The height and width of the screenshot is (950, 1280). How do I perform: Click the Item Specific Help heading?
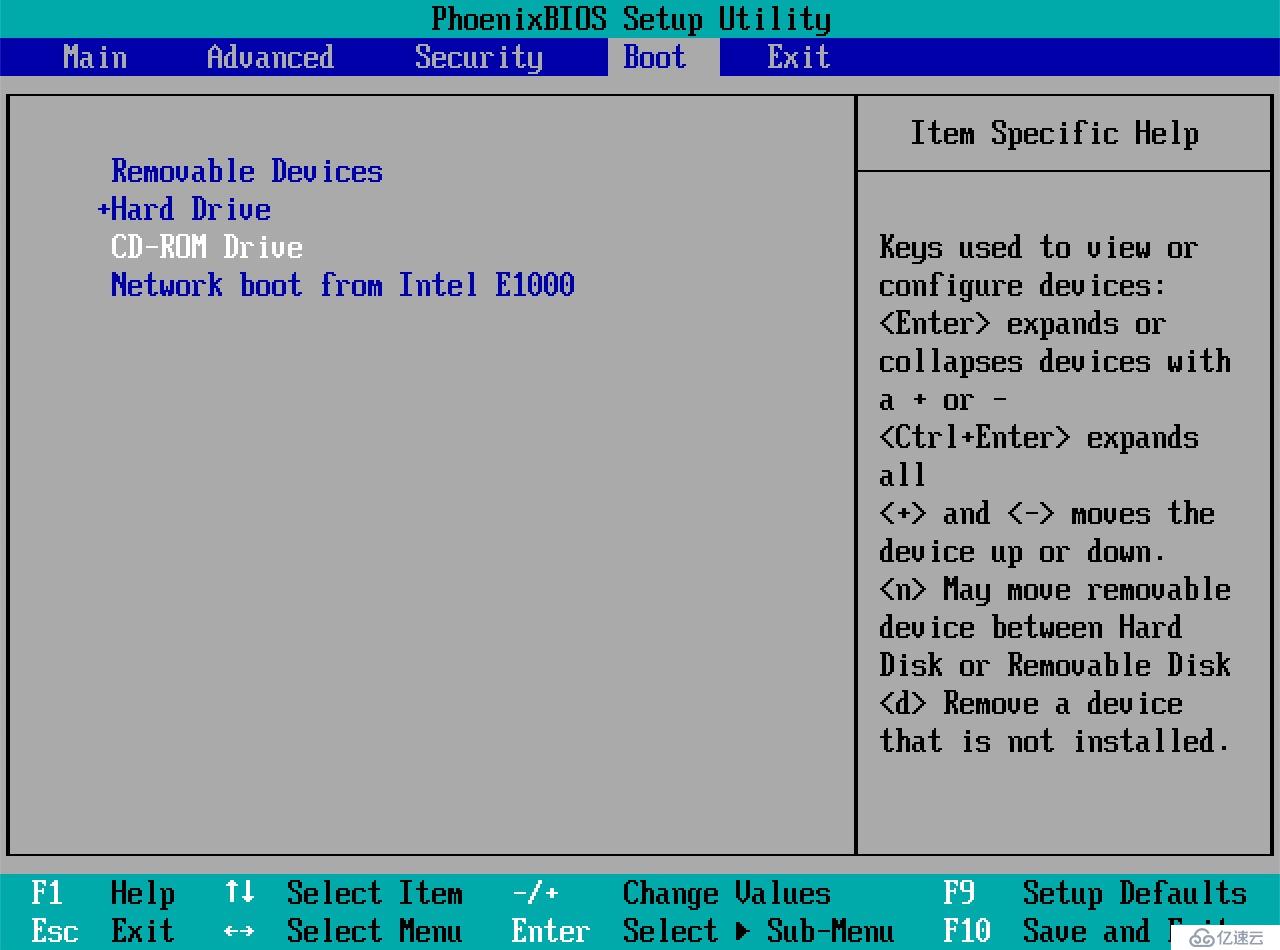(1055, 133)
